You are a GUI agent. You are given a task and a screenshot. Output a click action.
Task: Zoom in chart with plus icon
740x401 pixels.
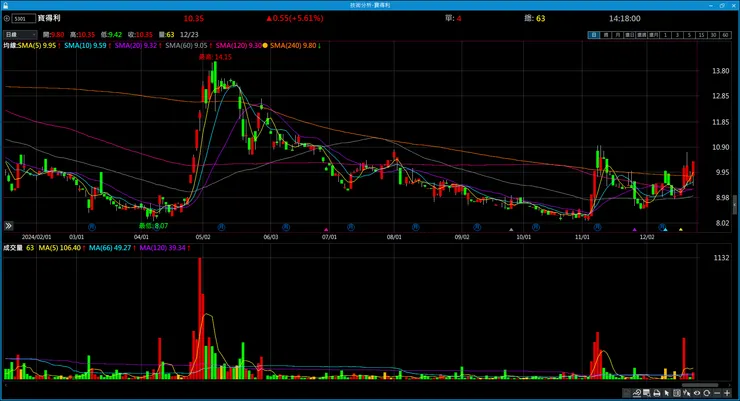(x=727, y=393)
